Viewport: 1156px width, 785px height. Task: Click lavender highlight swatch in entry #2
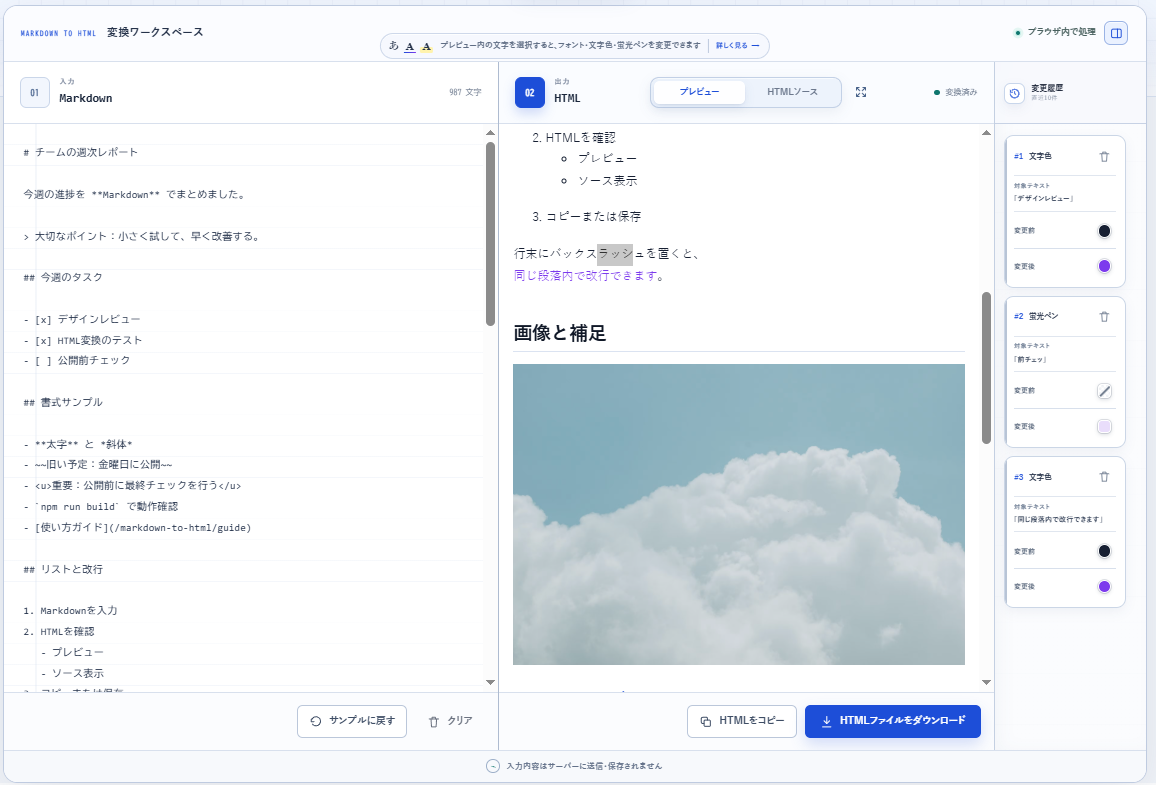[x=1104, y=427]
